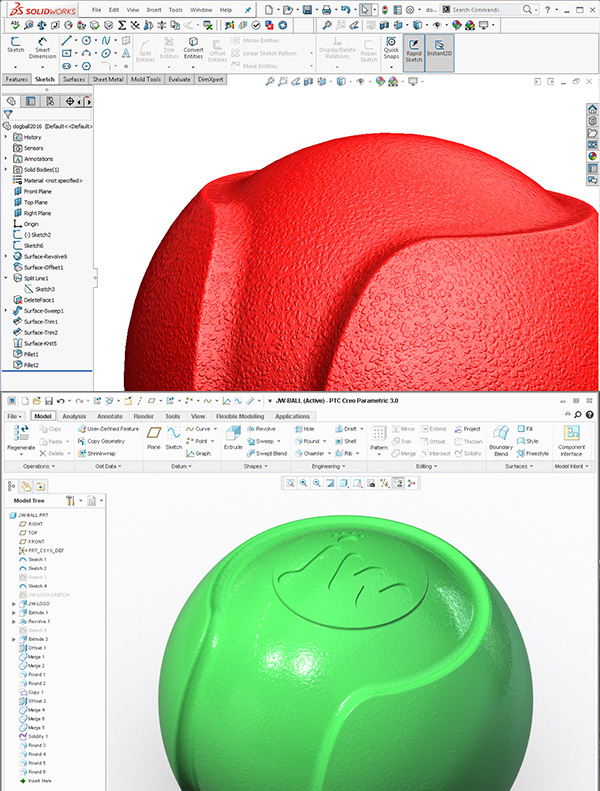Click the Shell tool in Creo
Image resolution: width=600 pixels, height=791 pixels.
point(346,441)
